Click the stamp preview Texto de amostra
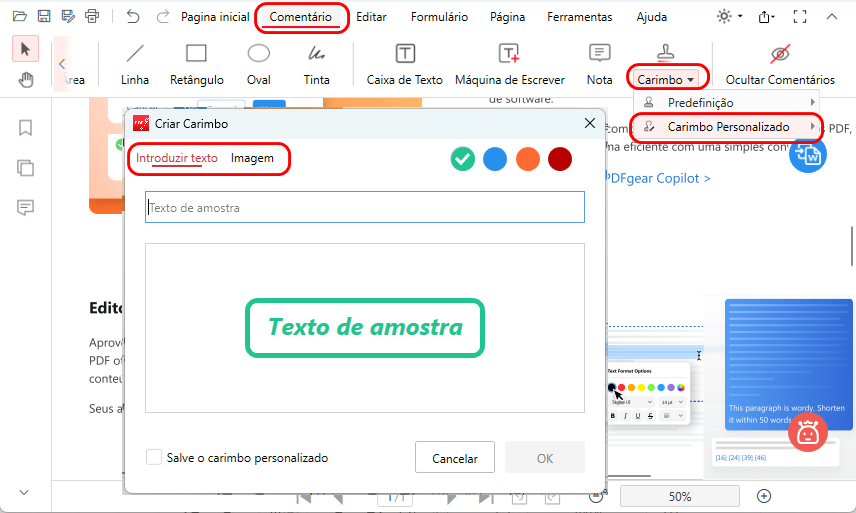This screenshot has height=513, width=856. (x=365, y=327)
